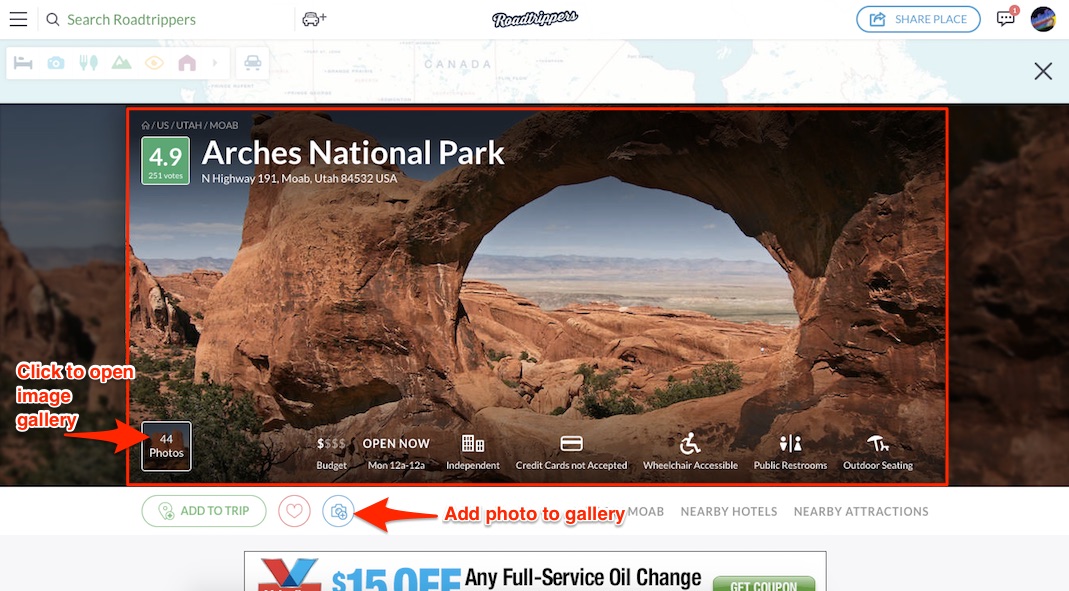Image resolution: width=1069 pixels, height=591 pixels.
Task: Open the Utah breadcrumb link
Action: coord(189,125)
